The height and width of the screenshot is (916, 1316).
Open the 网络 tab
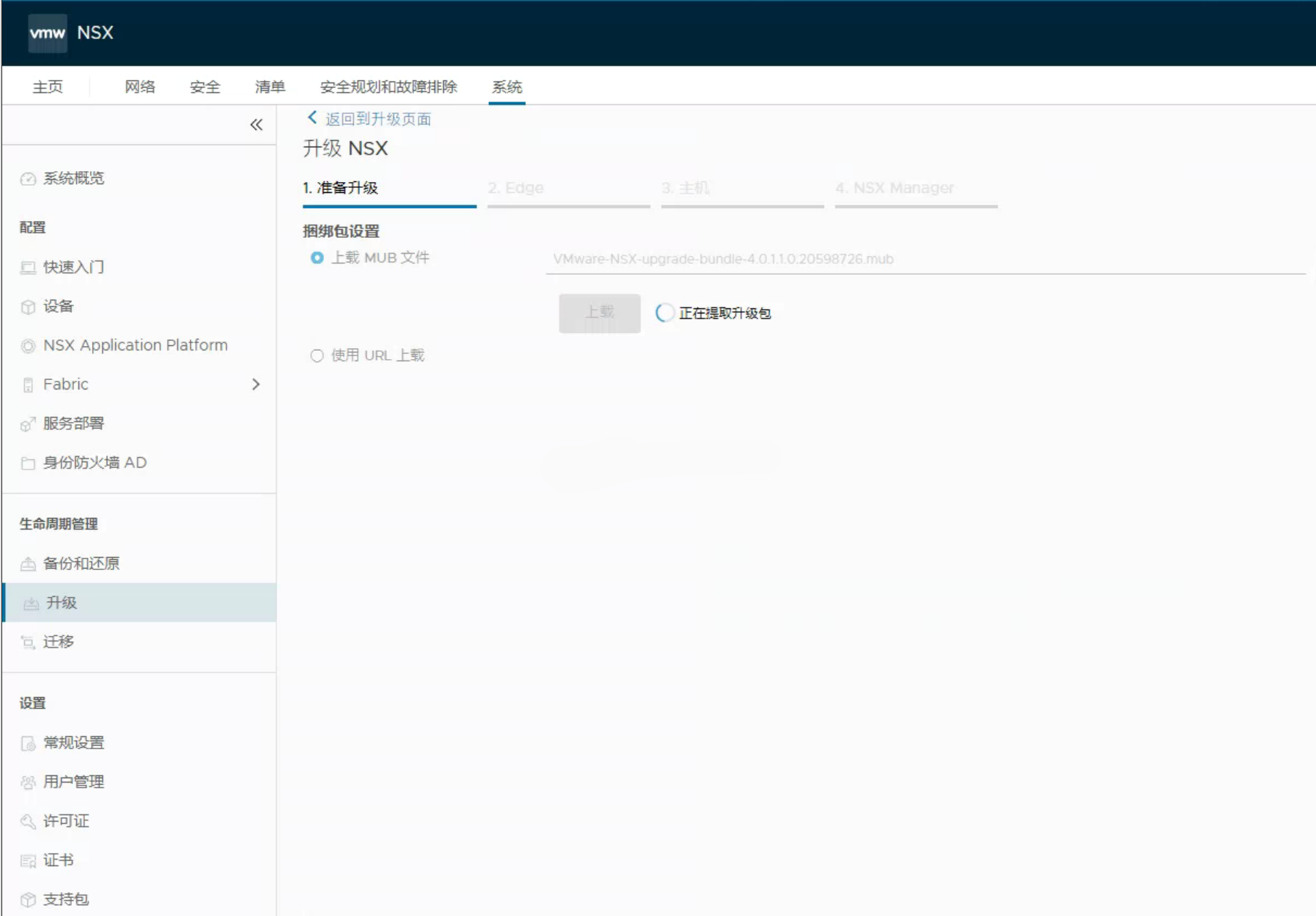140,87
